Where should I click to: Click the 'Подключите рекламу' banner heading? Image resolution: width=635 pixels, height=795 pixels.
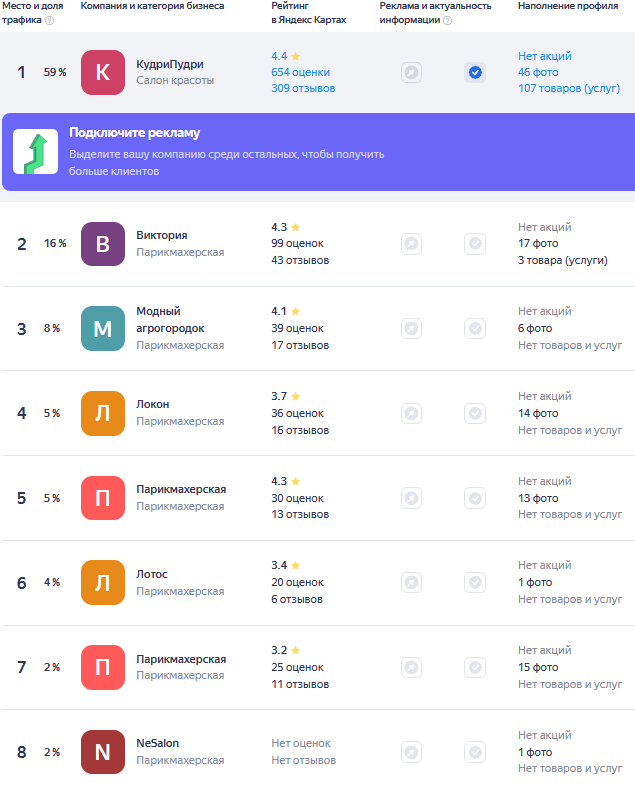click(134, 133)
